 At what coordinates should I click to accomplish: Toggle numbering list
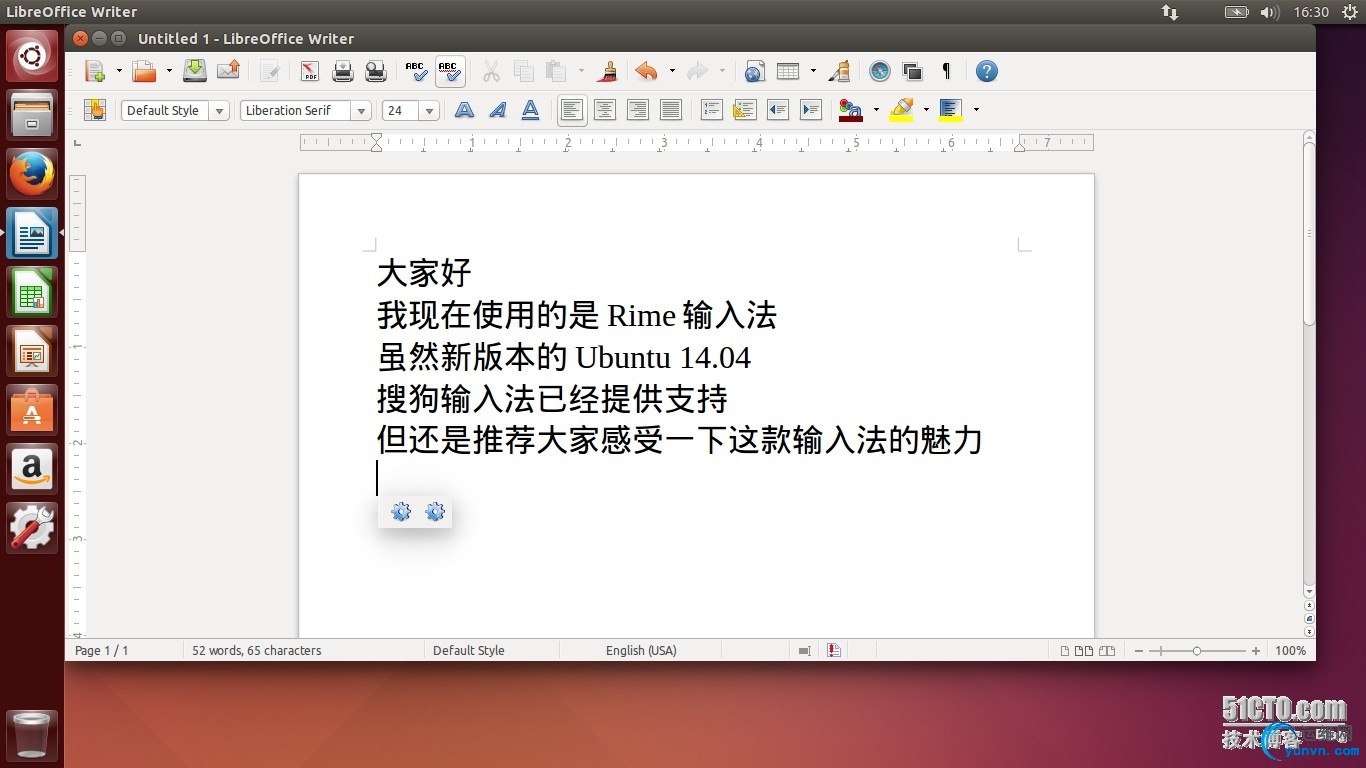point(712,110)
